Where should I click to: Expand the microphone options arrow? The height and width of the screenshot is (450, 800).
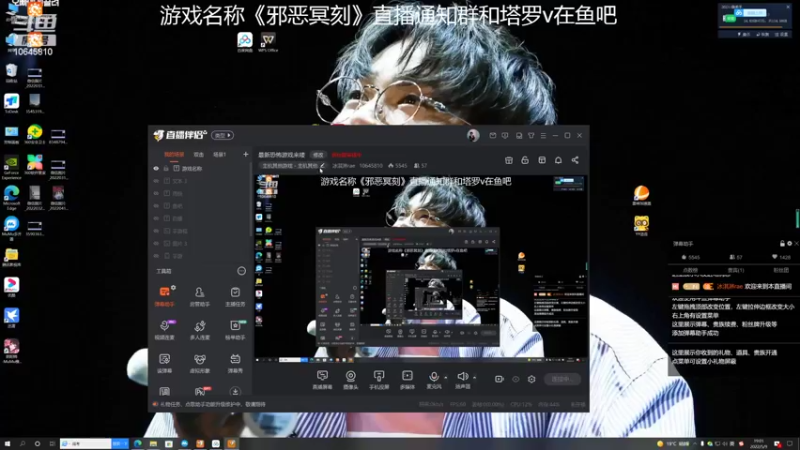tap(446, 378)
